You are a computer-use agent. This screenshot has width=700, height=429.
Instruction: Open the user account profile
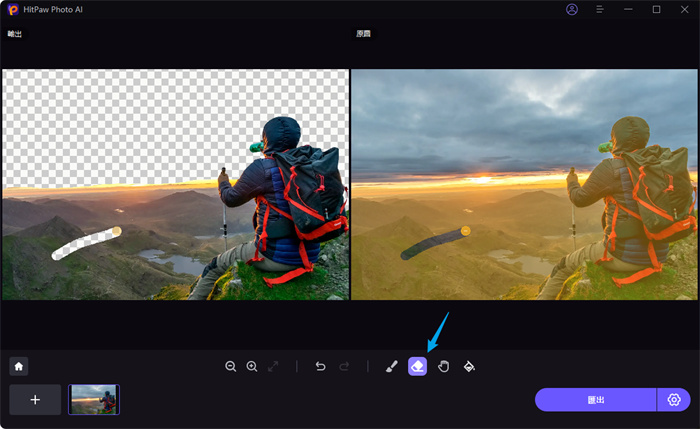pyautogui.click(x=572, y=9)
